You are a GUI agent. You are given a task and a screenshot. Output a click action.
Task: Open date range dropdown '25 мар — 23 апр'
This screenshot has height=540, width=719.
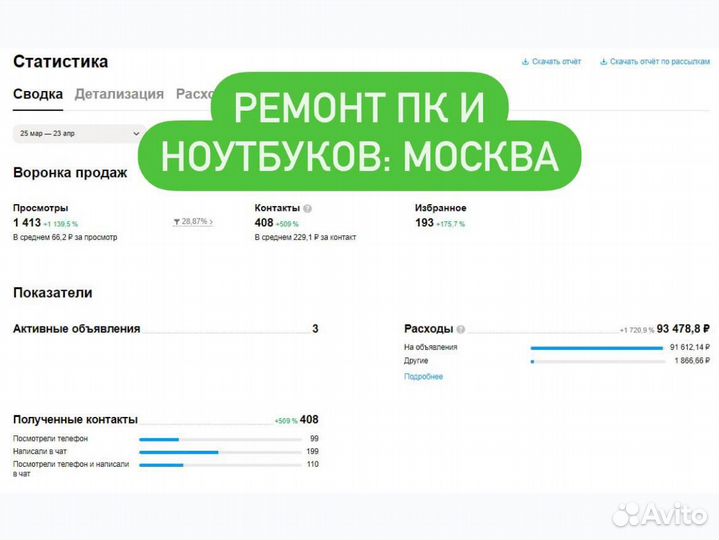point(79,133)
